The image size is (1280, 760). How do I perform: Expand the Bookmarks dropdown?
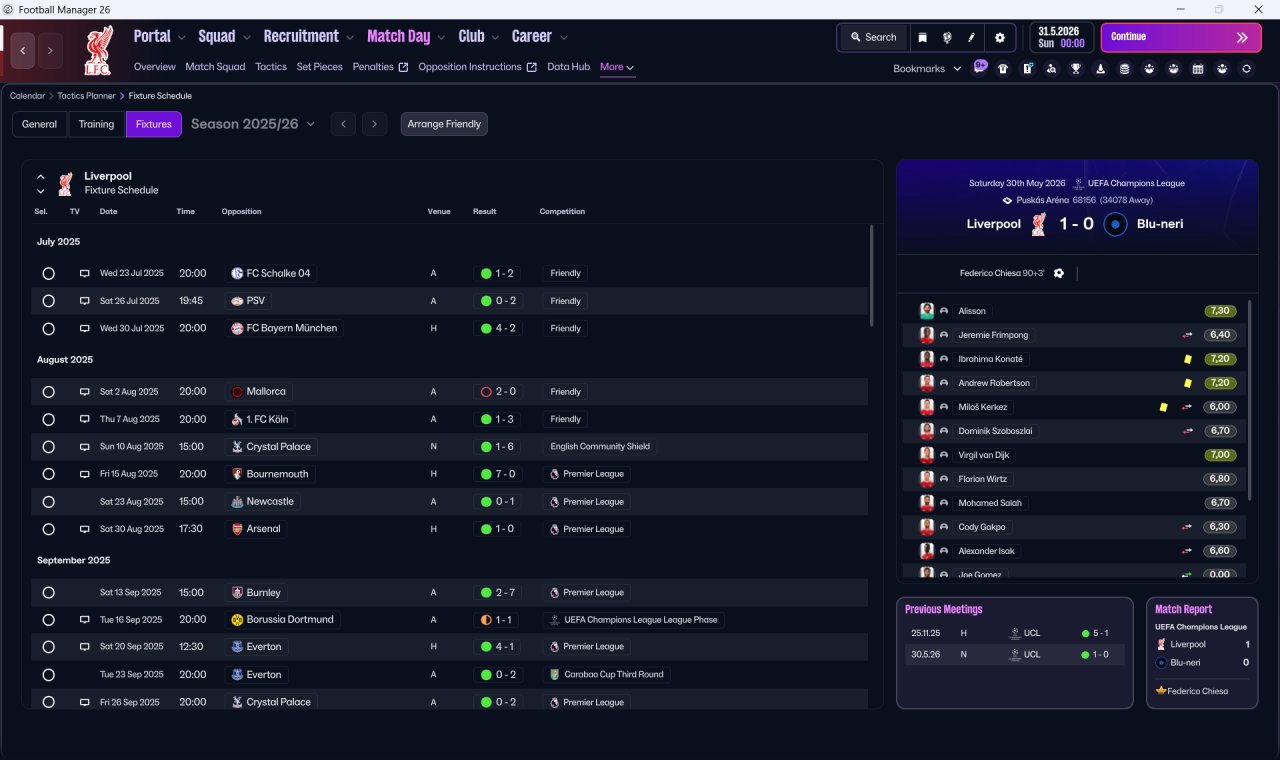927,68
